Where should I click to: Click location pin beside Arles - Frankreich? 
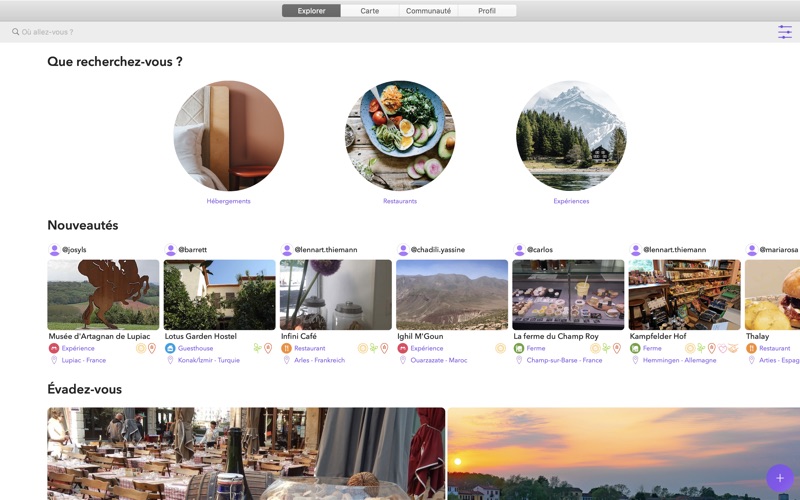point(287,360)
